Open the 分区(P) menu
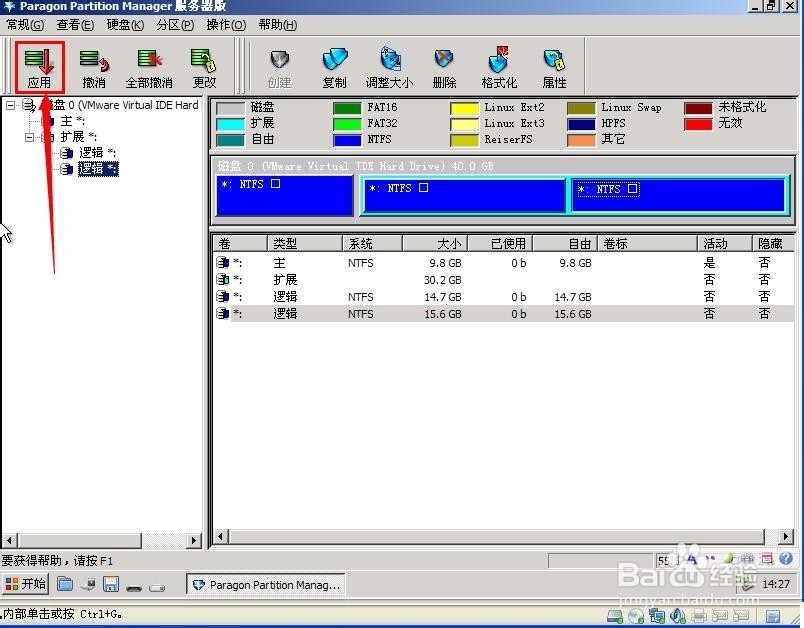 pyautogui.click(x=175, y=25)
